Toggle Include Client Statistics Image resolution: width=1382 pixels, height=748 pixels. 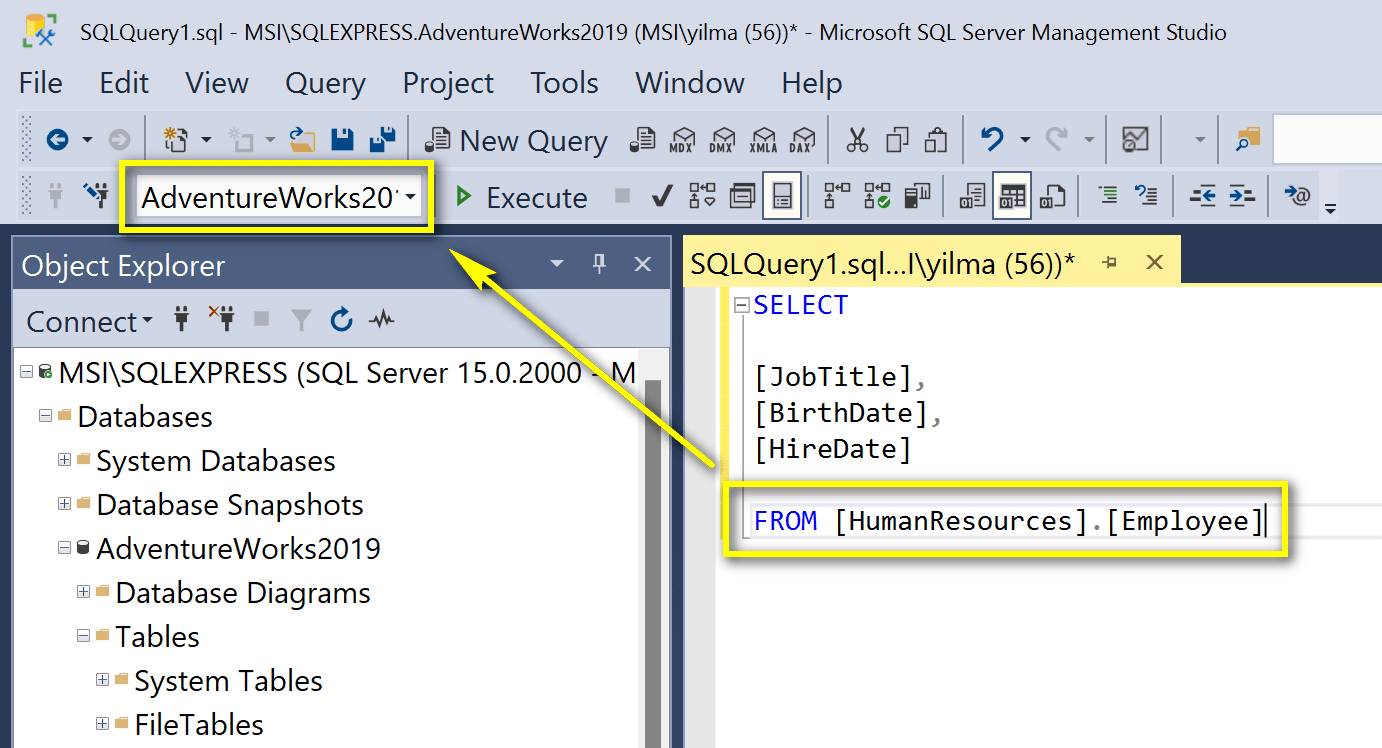pos(917,196)
